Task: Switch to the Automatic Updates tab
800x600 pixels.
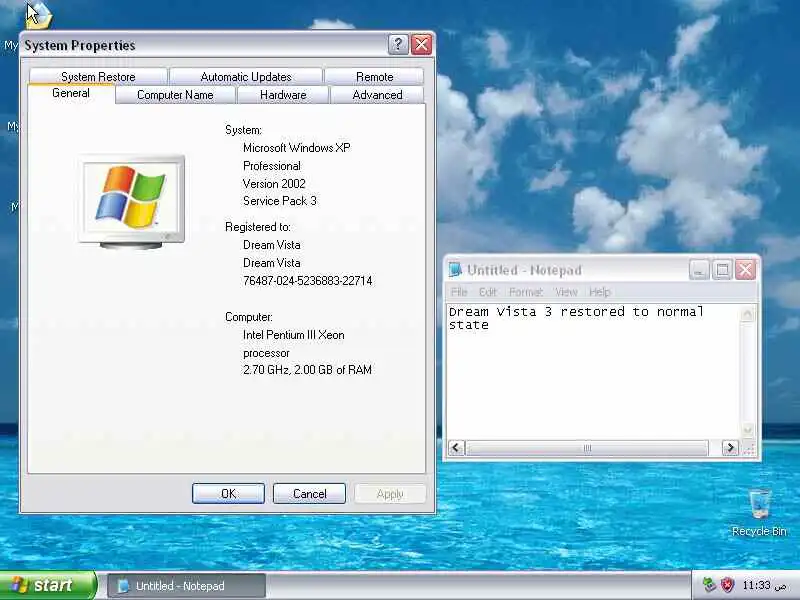Action: tap(246, 77)
